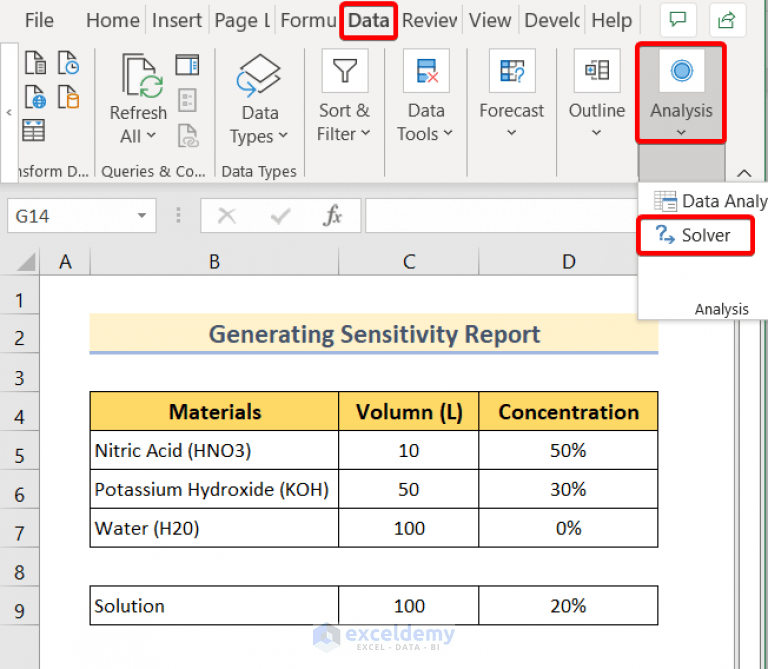Switch to the Insert tab

coord(177,20)
